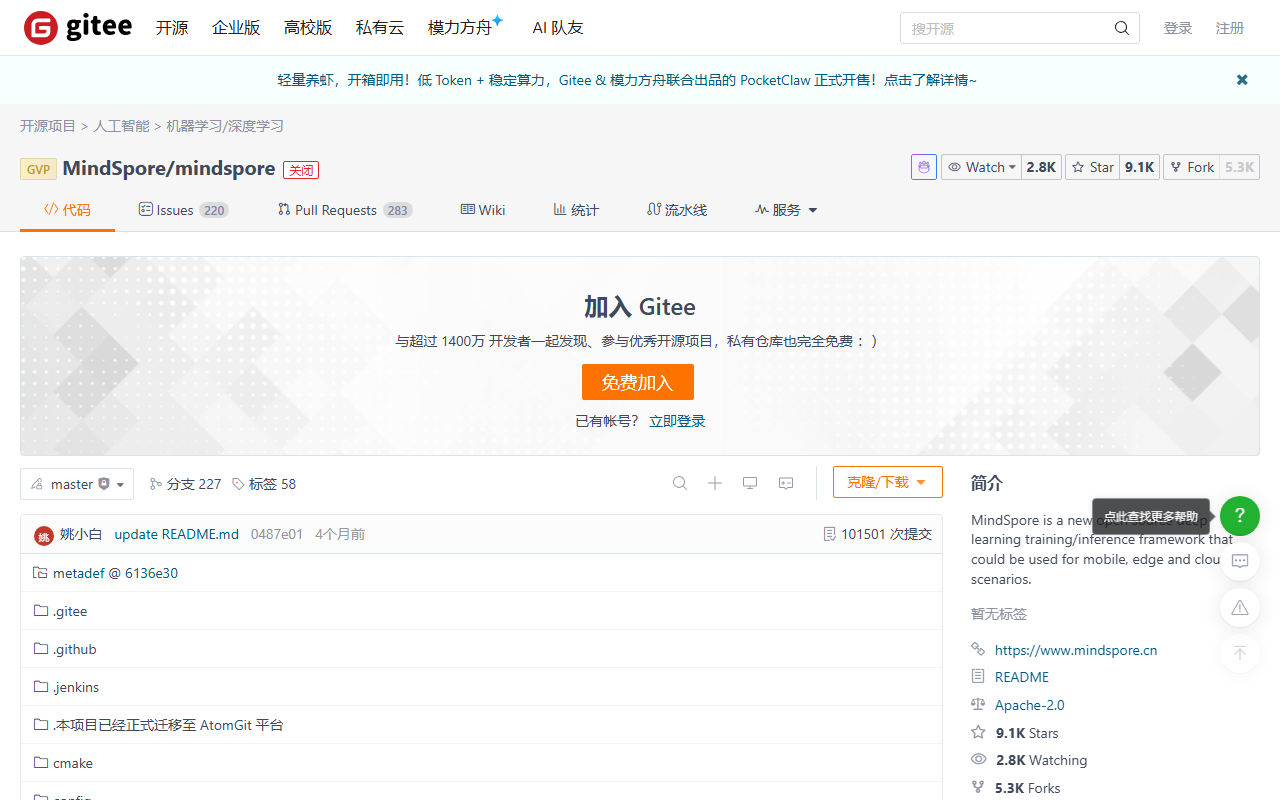Close the PocketClaw announcement banner
The width and height of the screenshot is (1280, 800).
[x=1242, y=80]
